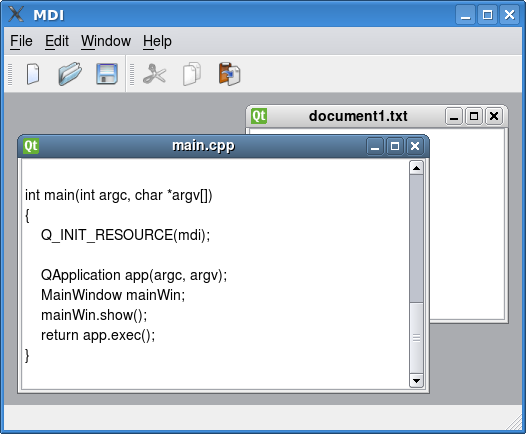Viewport: 526px width, 434px height.
Task: Click the resize grip in status bar corner
Action: [x=515, y=422]
